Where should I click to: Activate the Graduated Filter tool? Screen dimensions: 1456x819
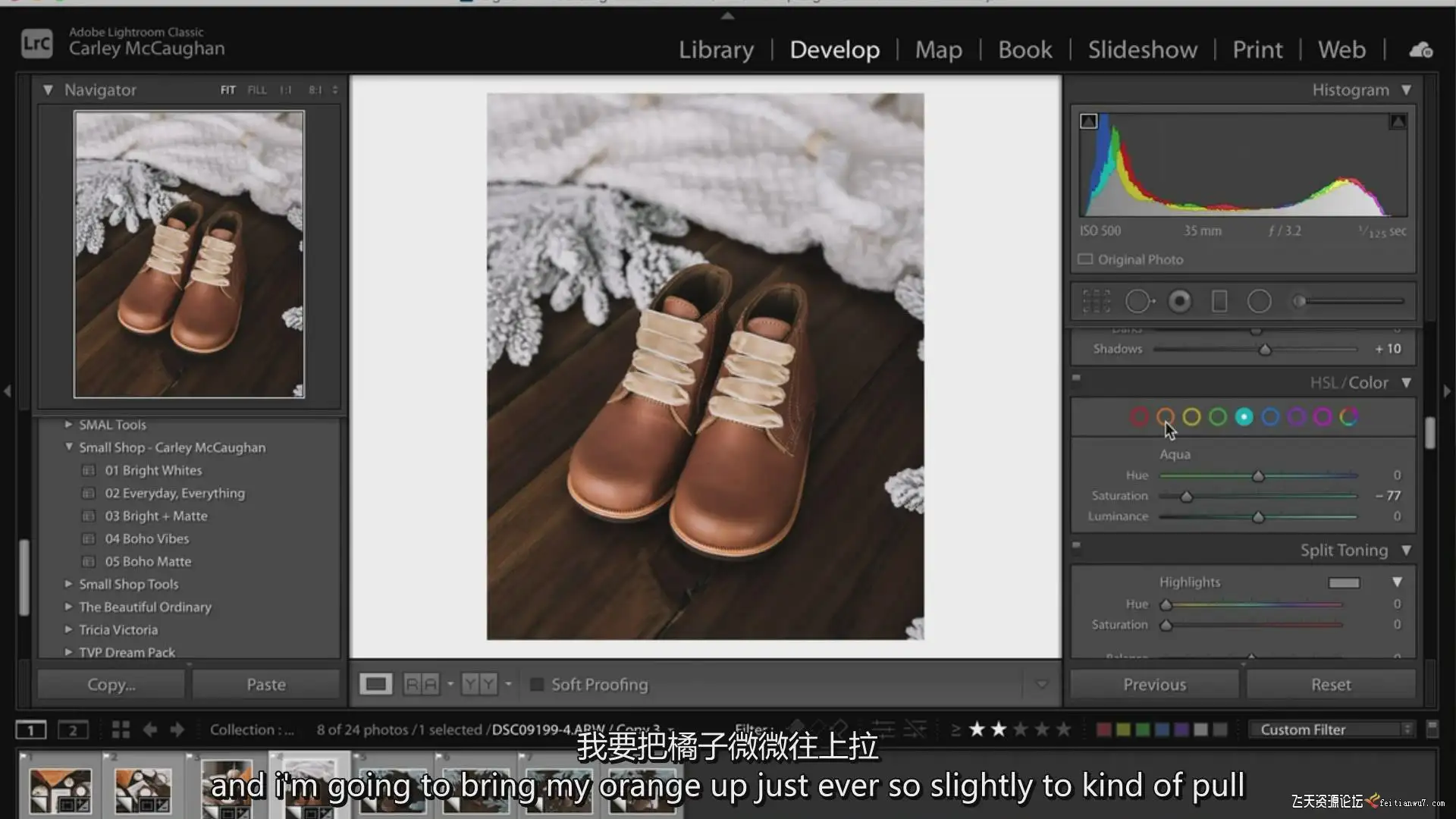tap(1219, 301)
